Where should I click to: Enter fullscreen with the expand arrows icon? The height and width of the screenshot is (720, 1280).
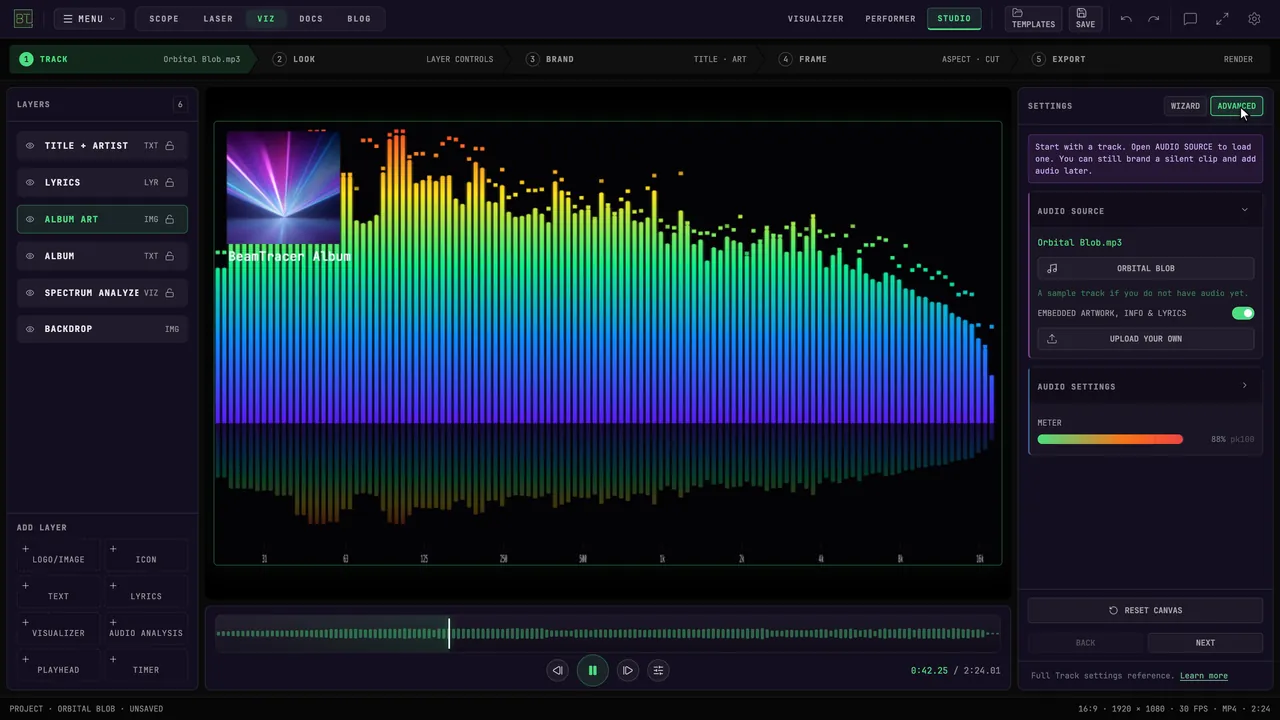tap(1222, 19)
